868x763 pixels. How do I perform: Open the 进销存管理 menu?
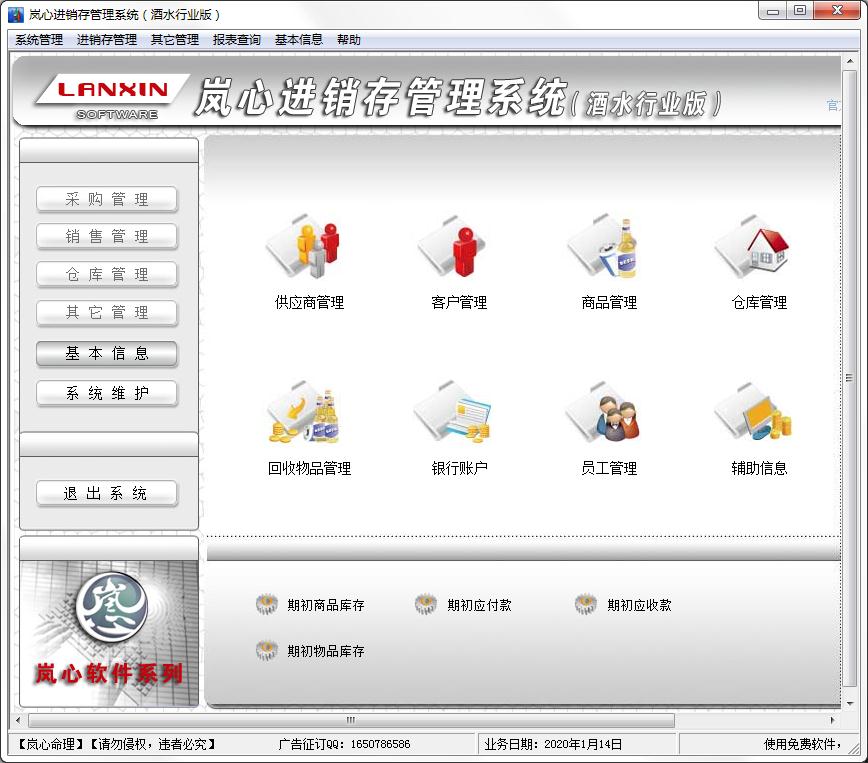(x=107, y=40)
